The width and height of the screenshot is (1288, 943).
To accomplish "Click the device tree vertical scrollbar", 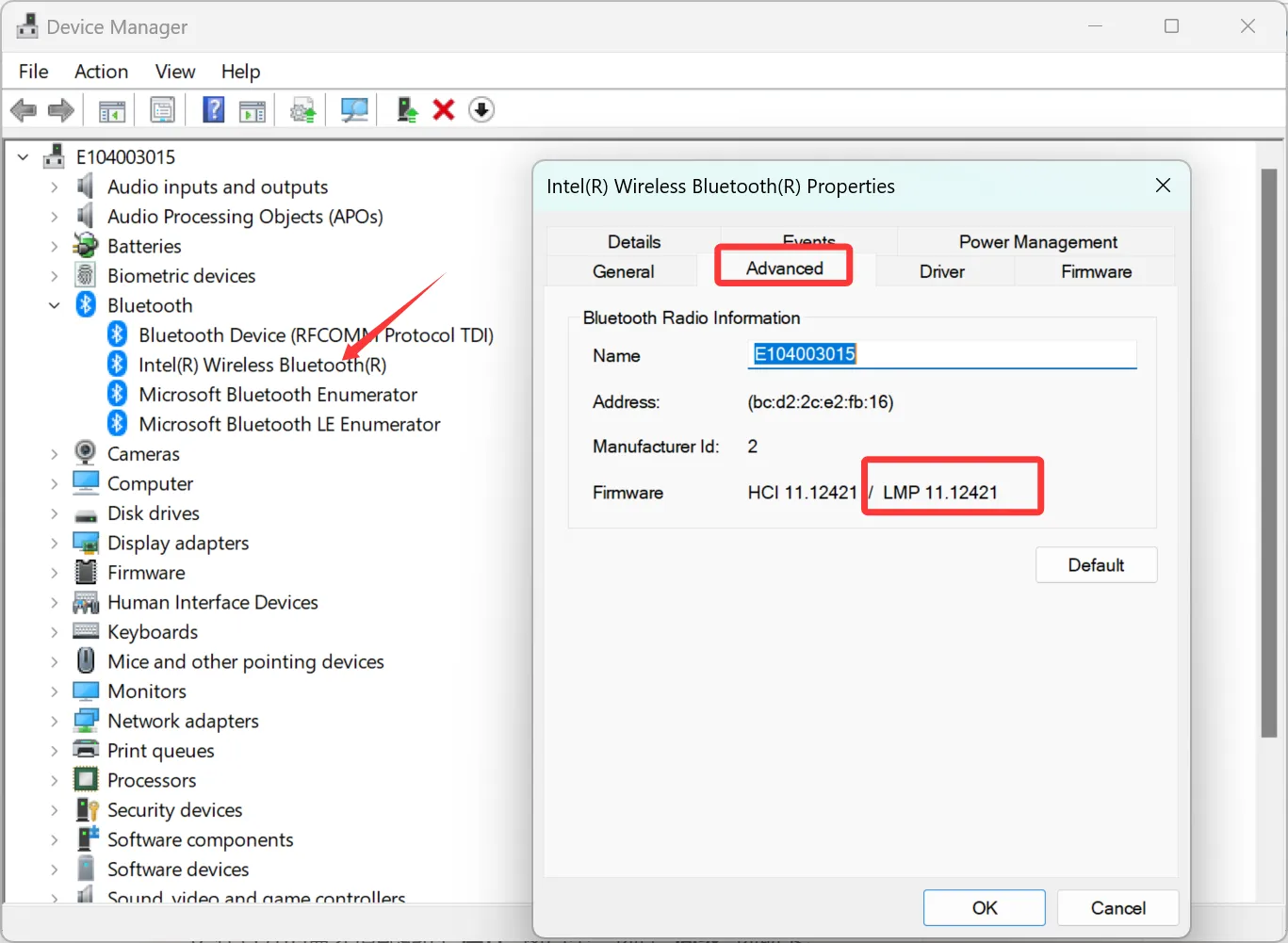I will coord(1268,452).
